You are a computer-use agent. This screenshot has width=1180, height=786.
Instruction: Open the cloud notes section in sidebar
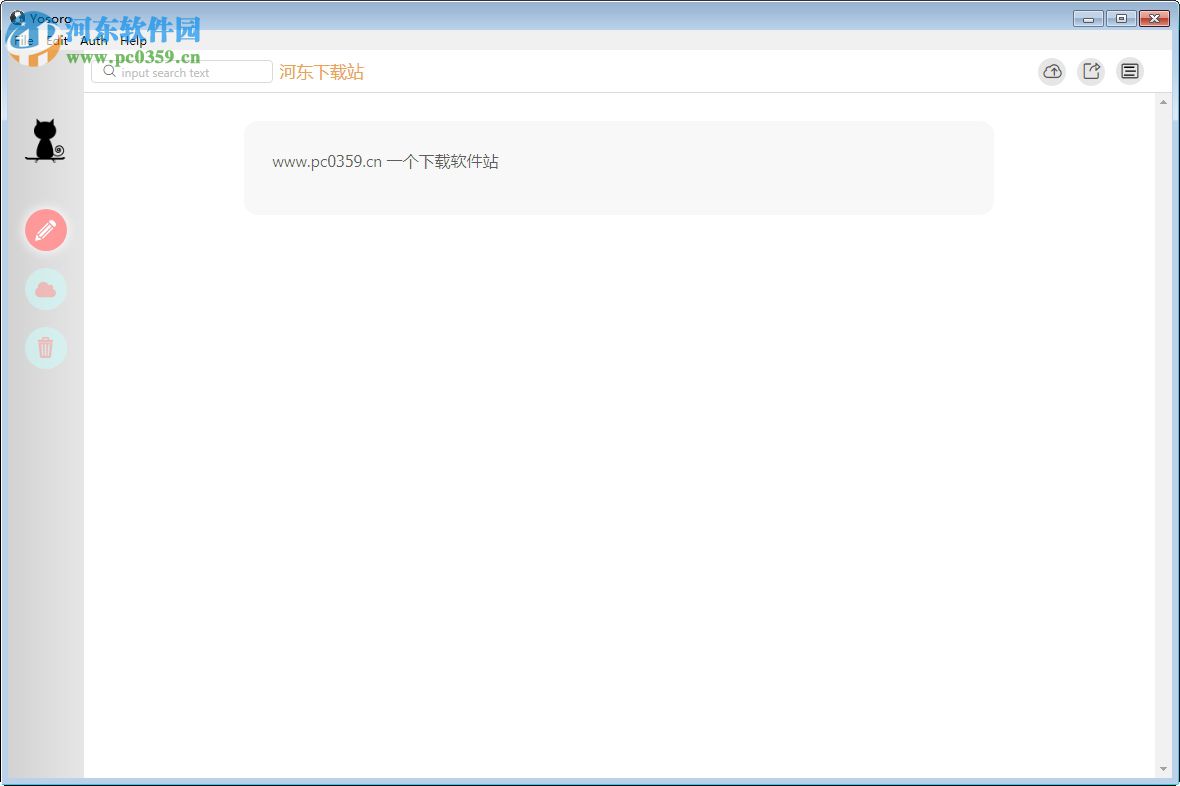pos(46,289)
